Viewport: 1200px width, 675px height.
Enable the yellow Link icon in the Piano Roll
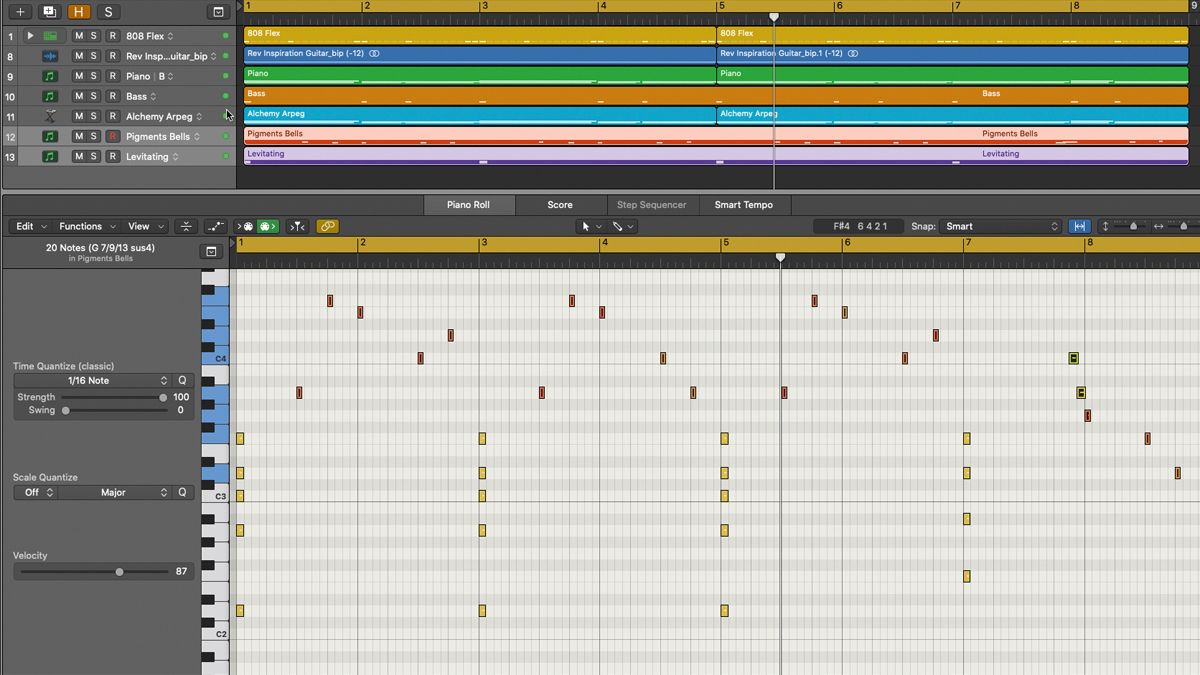pyautogui.click(x=327, y=226)
